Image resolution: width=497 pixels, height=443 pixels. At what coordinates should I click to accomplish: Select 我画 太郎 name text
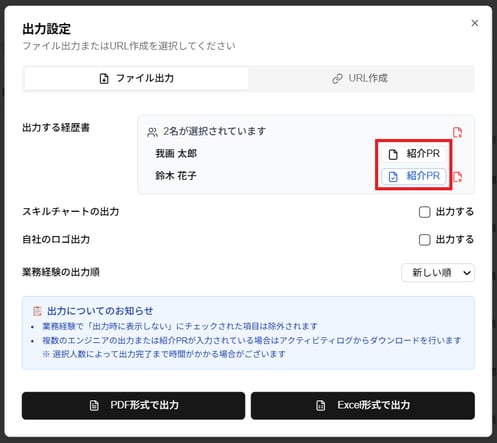click(x=176, y=154)
